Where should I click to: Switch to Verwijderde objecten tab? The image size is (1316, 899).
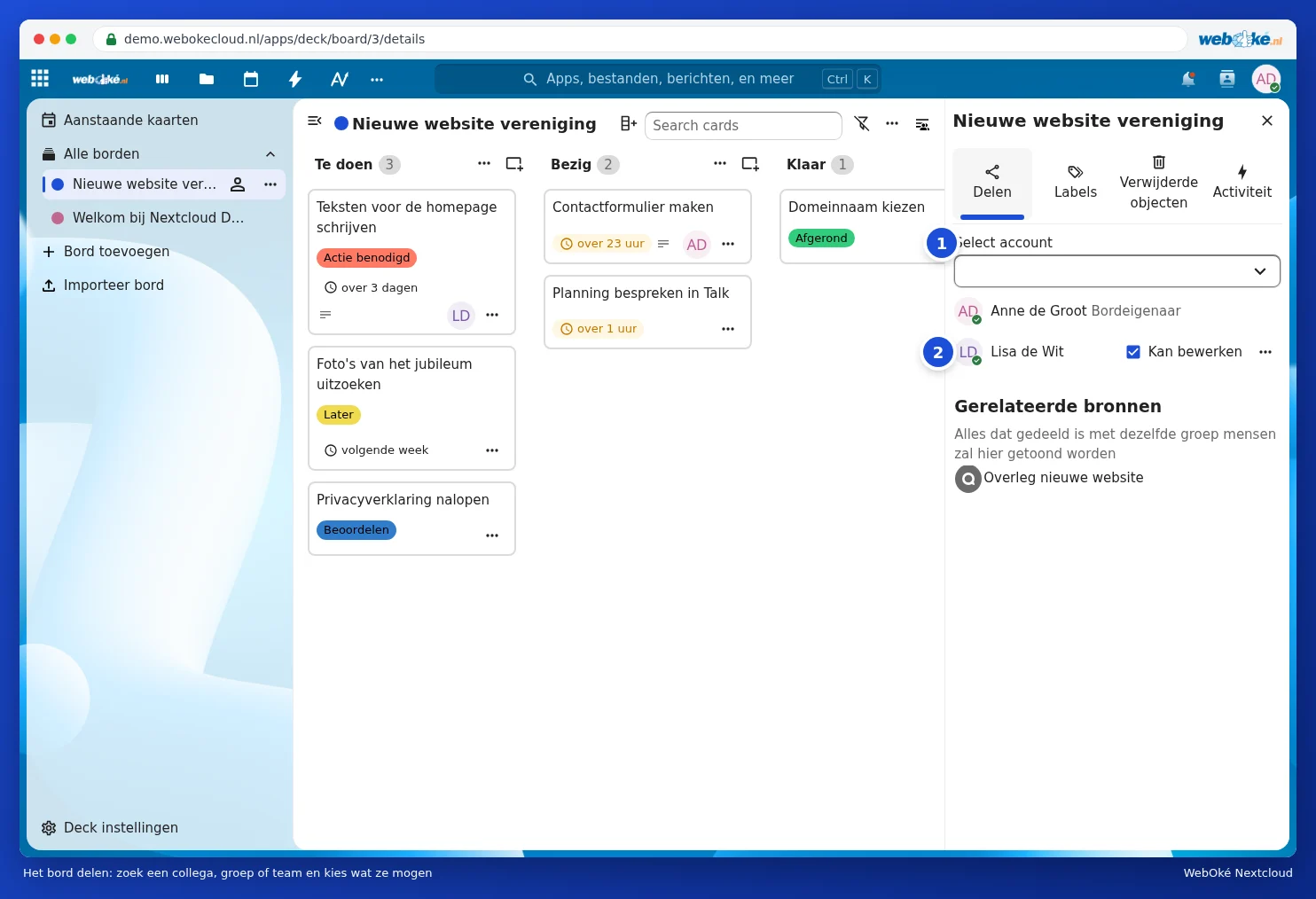click(1158, 183)
